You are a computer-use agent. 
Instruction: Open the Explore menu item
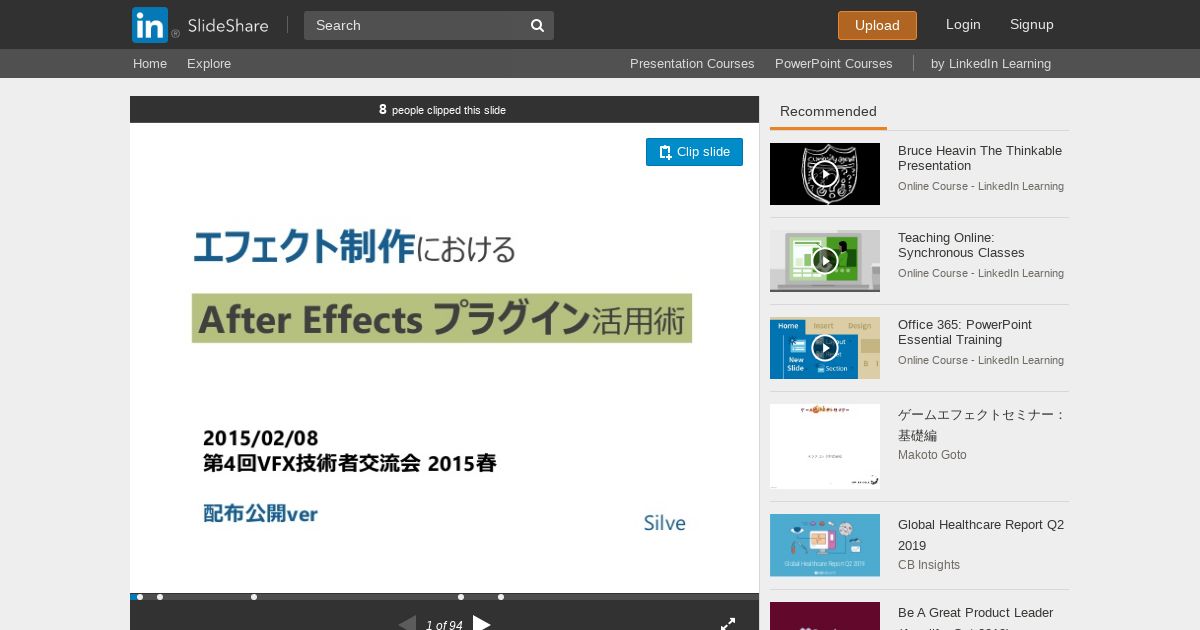pyautogui.click(x=209, y=63)
